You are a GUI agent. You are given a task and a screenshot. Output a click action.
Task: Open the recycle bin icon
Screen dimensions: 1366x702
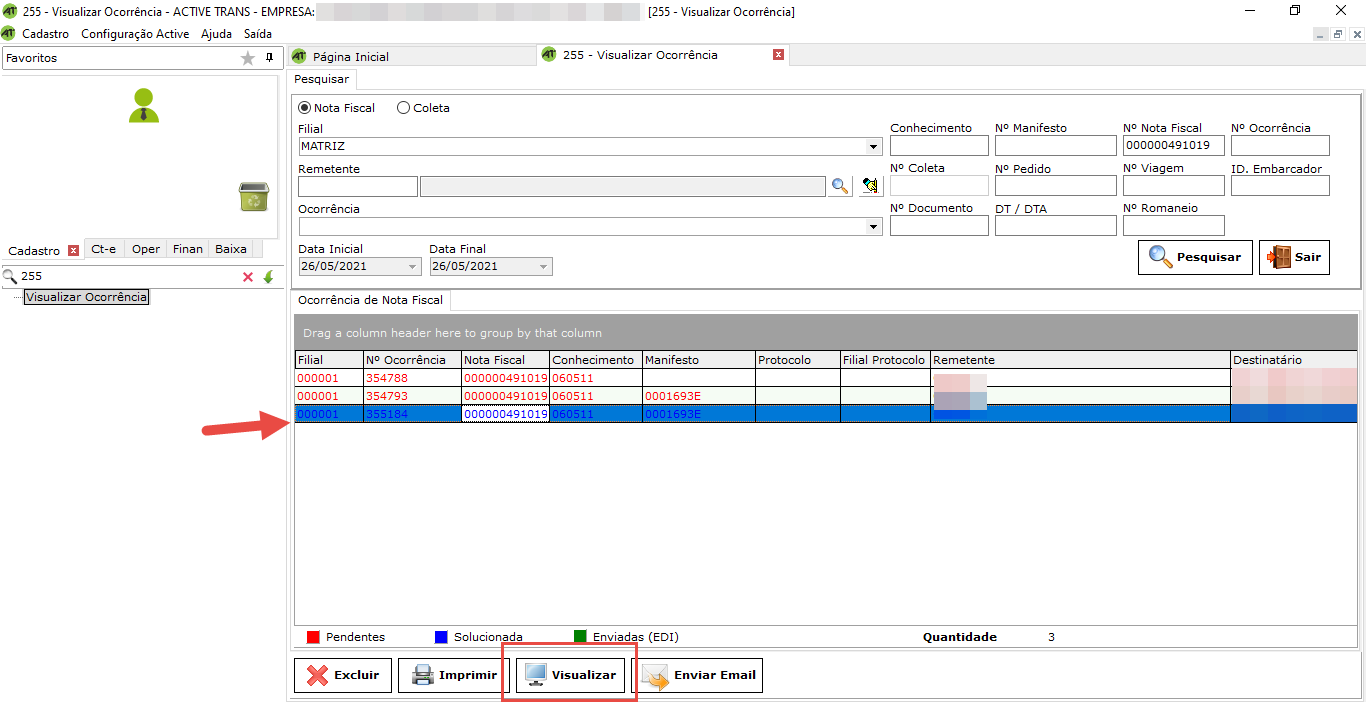pos(253,196)
